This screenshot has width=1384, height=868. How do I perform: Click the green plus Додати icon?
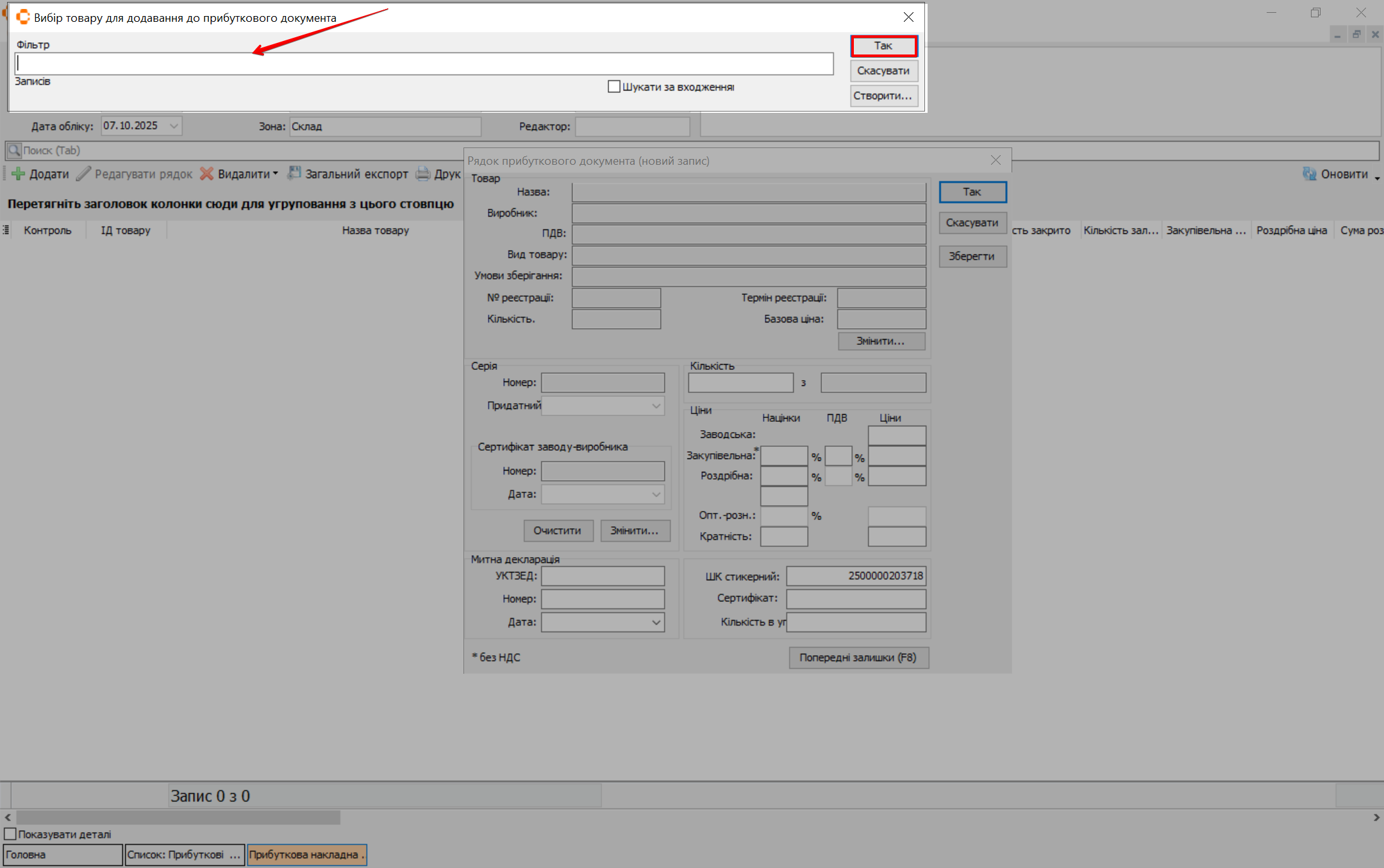click(19, 174)
